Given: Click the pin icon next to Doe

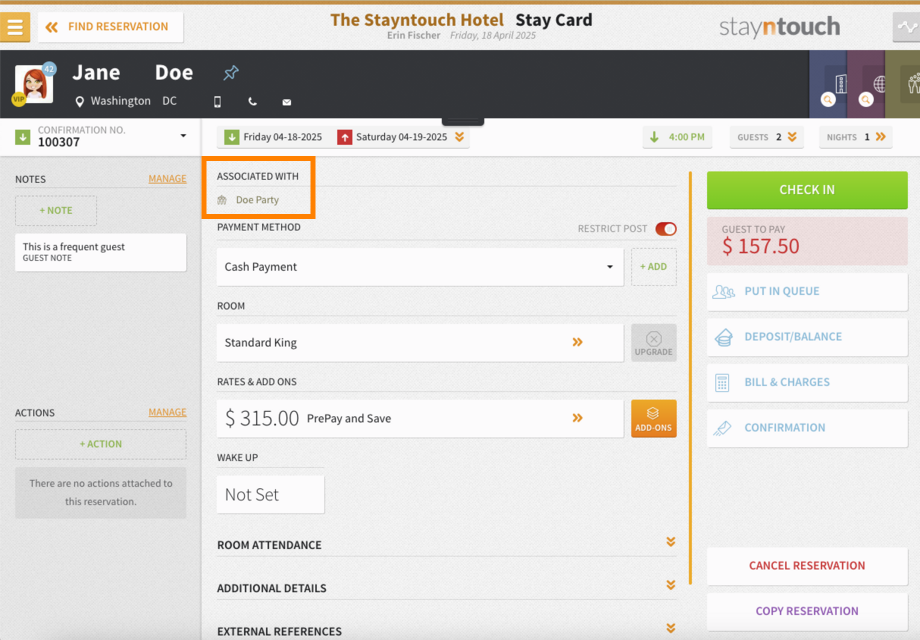Looking at the screenshot, I should point(231,73).
